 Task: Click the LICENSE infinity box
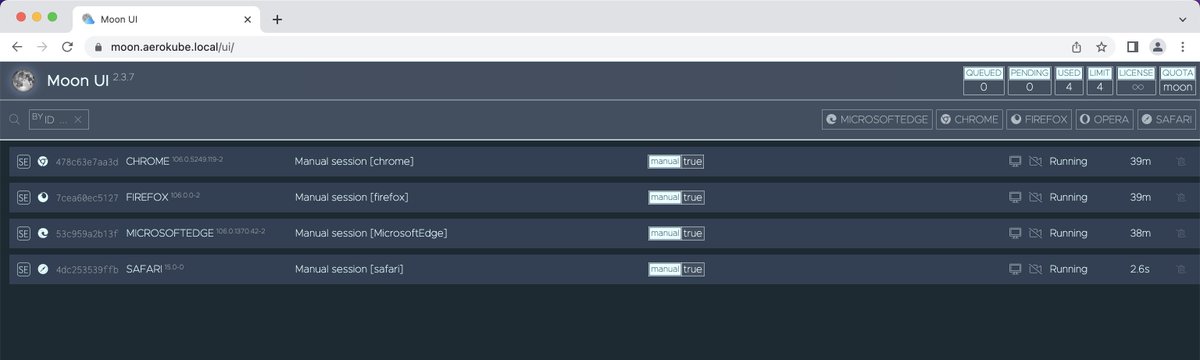1136,81
